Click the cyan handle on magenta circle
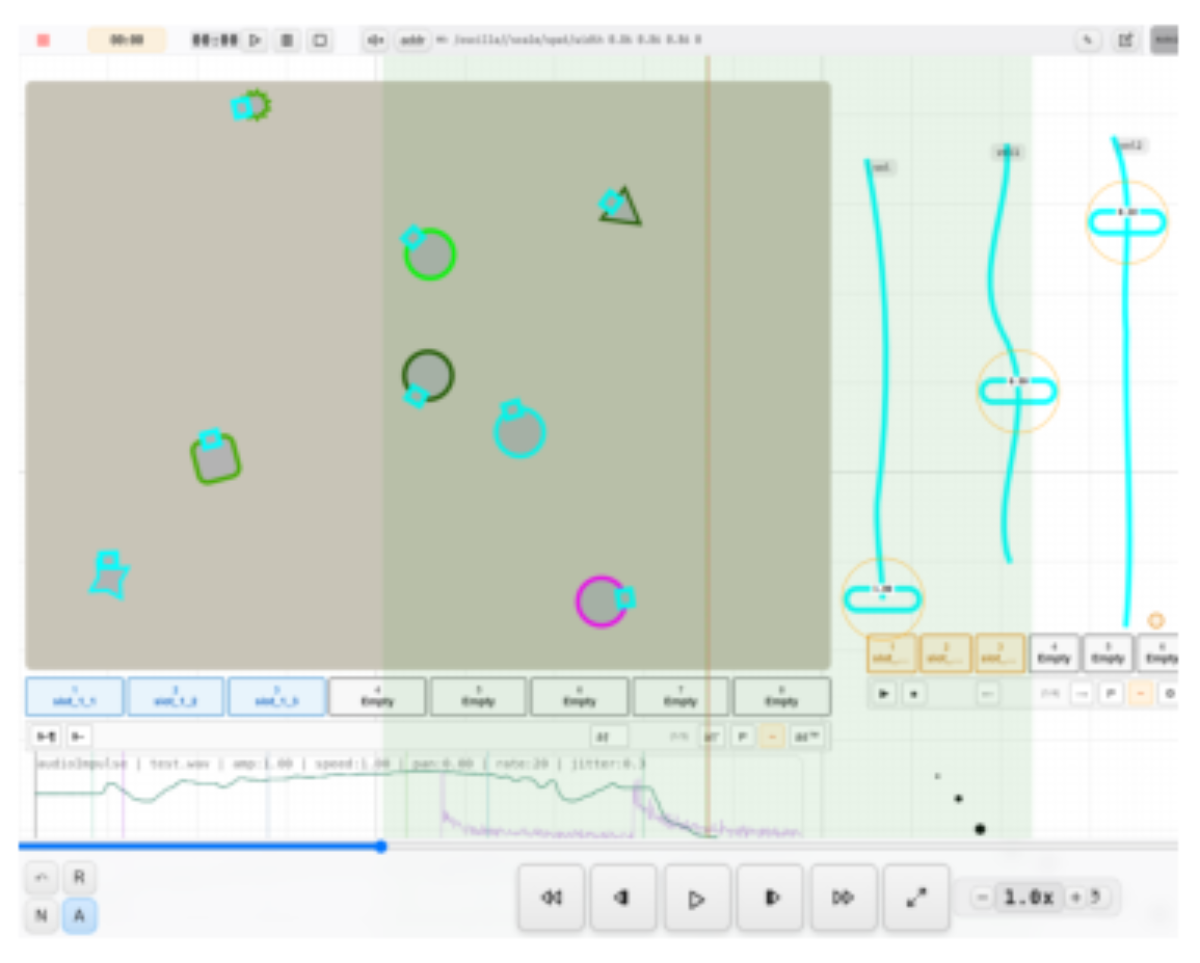This screenshot has height=963, width=1200. pyautogui.click(x=625, y=598)
